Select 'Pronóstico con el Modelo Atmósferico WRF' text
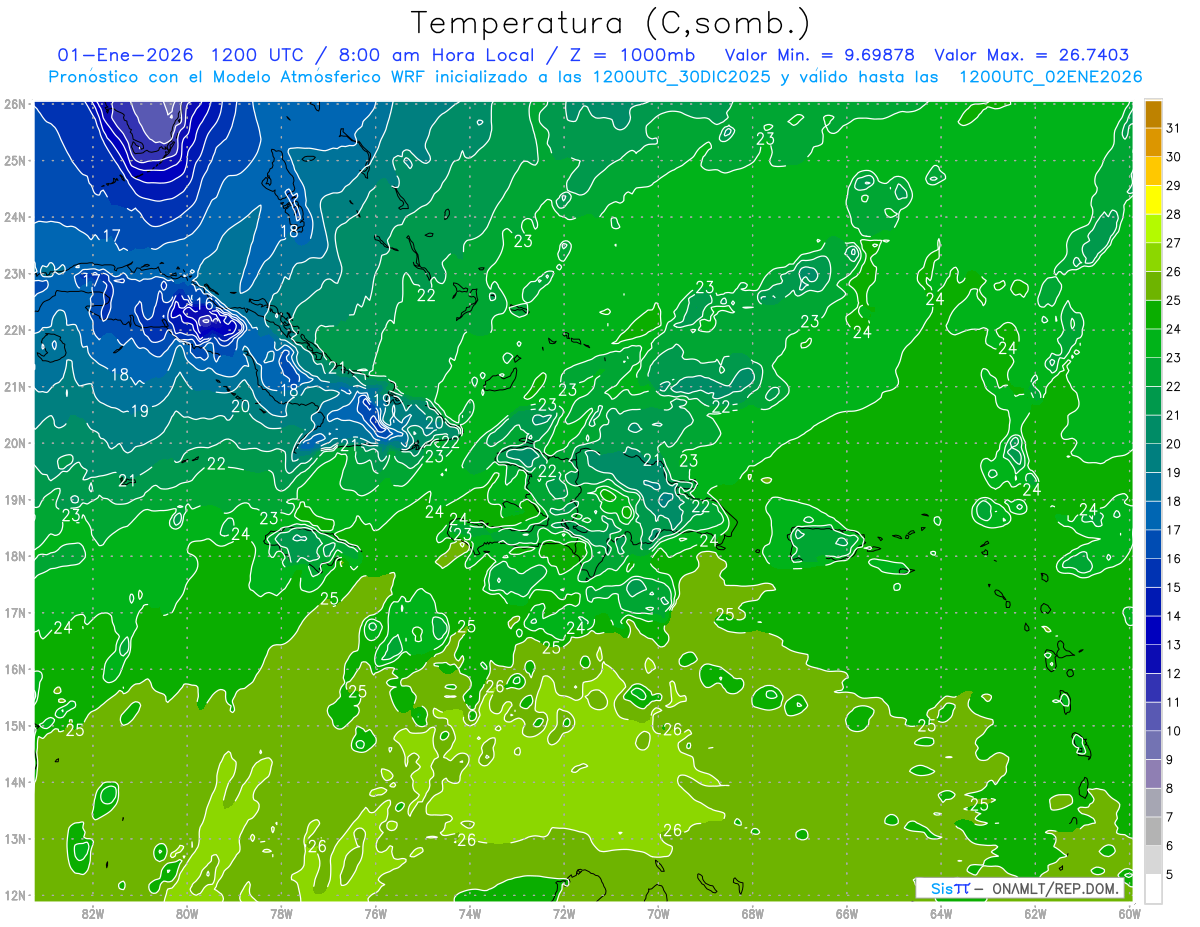The image size is (1200, 927). coord(238,77)
